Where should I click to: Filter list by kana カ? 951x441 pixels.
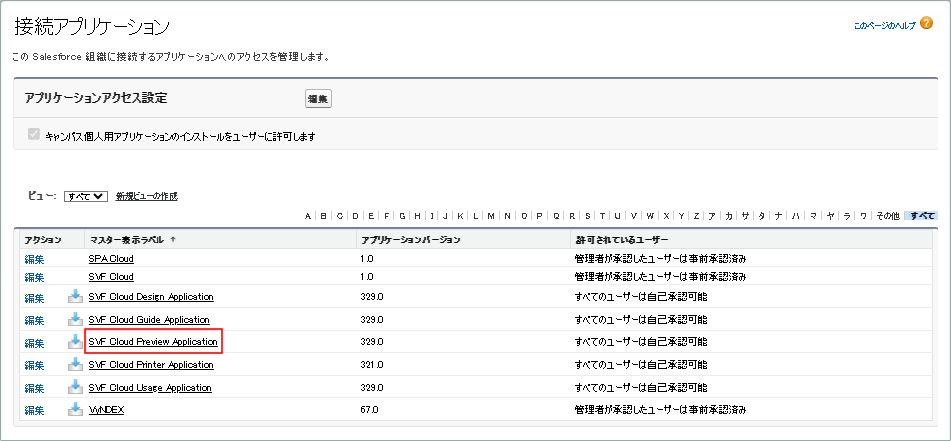click(728, 216)
